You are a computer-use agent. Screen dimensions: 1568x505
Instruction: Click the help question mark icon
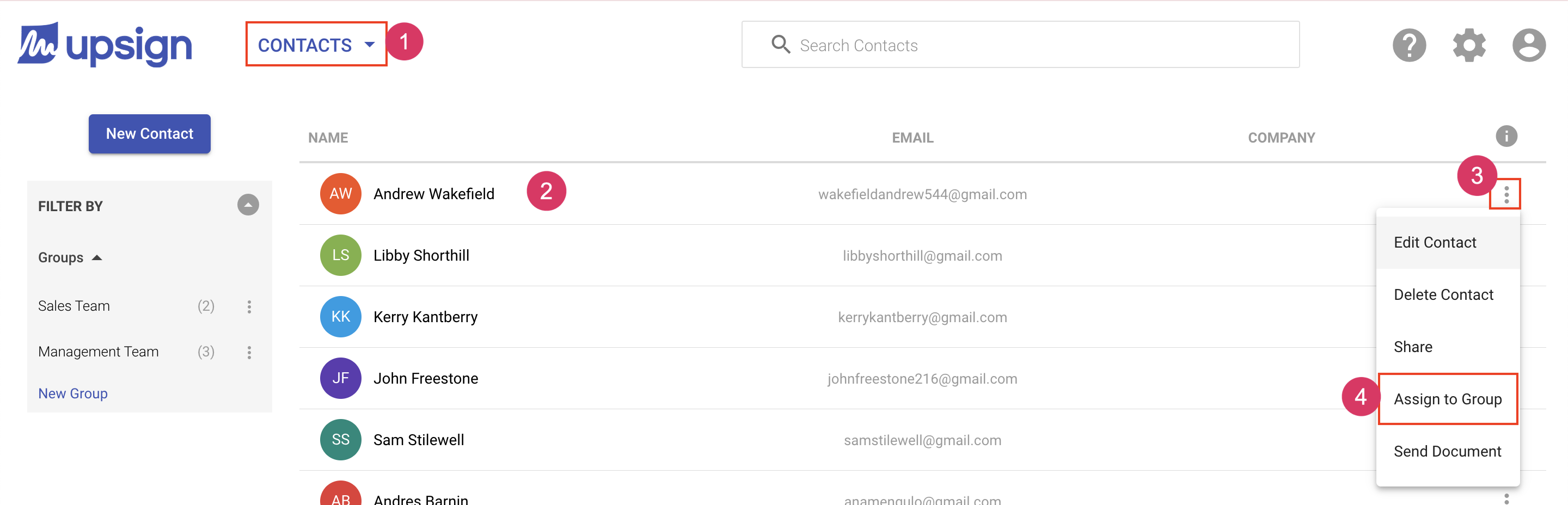[x=1408, y=46]
